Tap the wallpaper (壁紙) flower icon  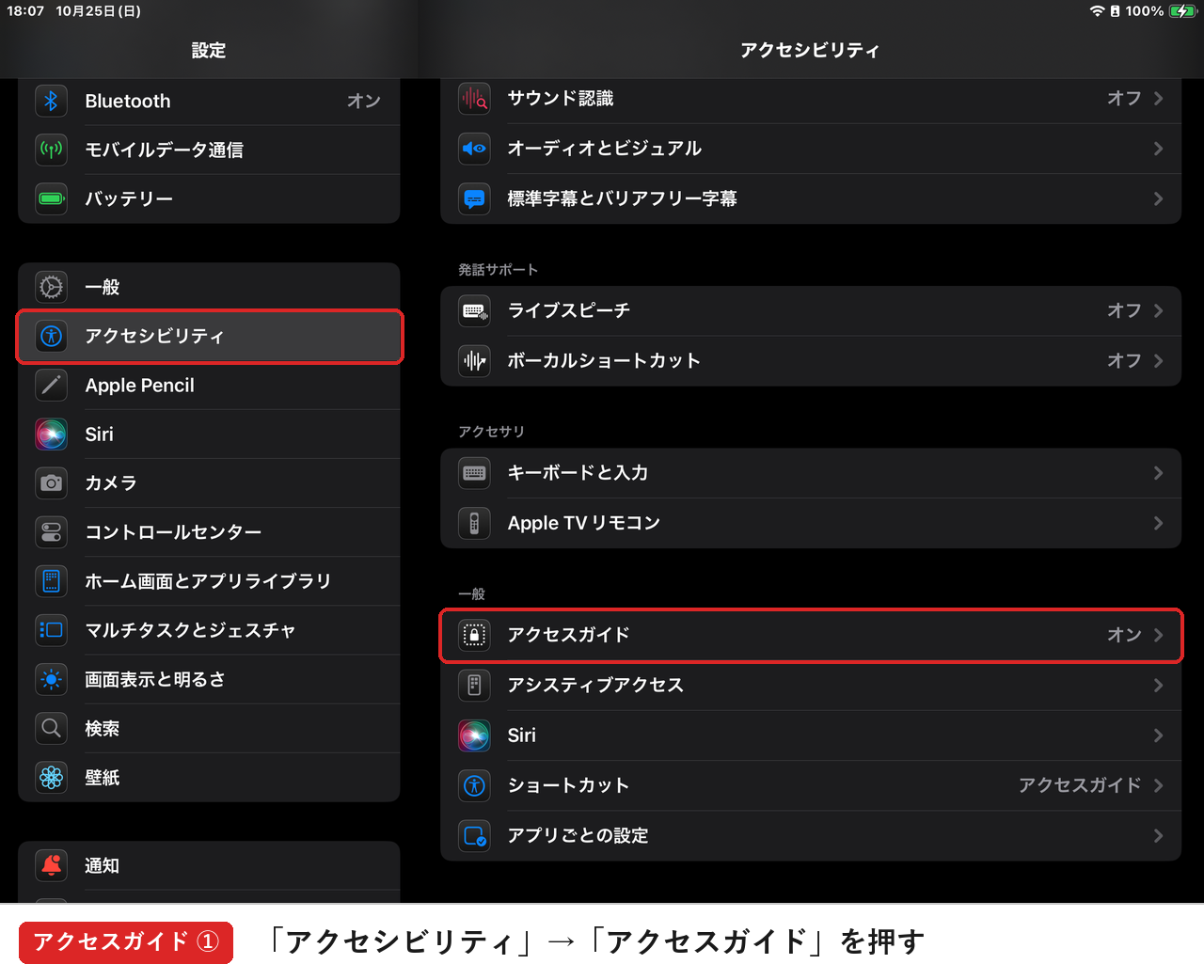click(52, 777)
